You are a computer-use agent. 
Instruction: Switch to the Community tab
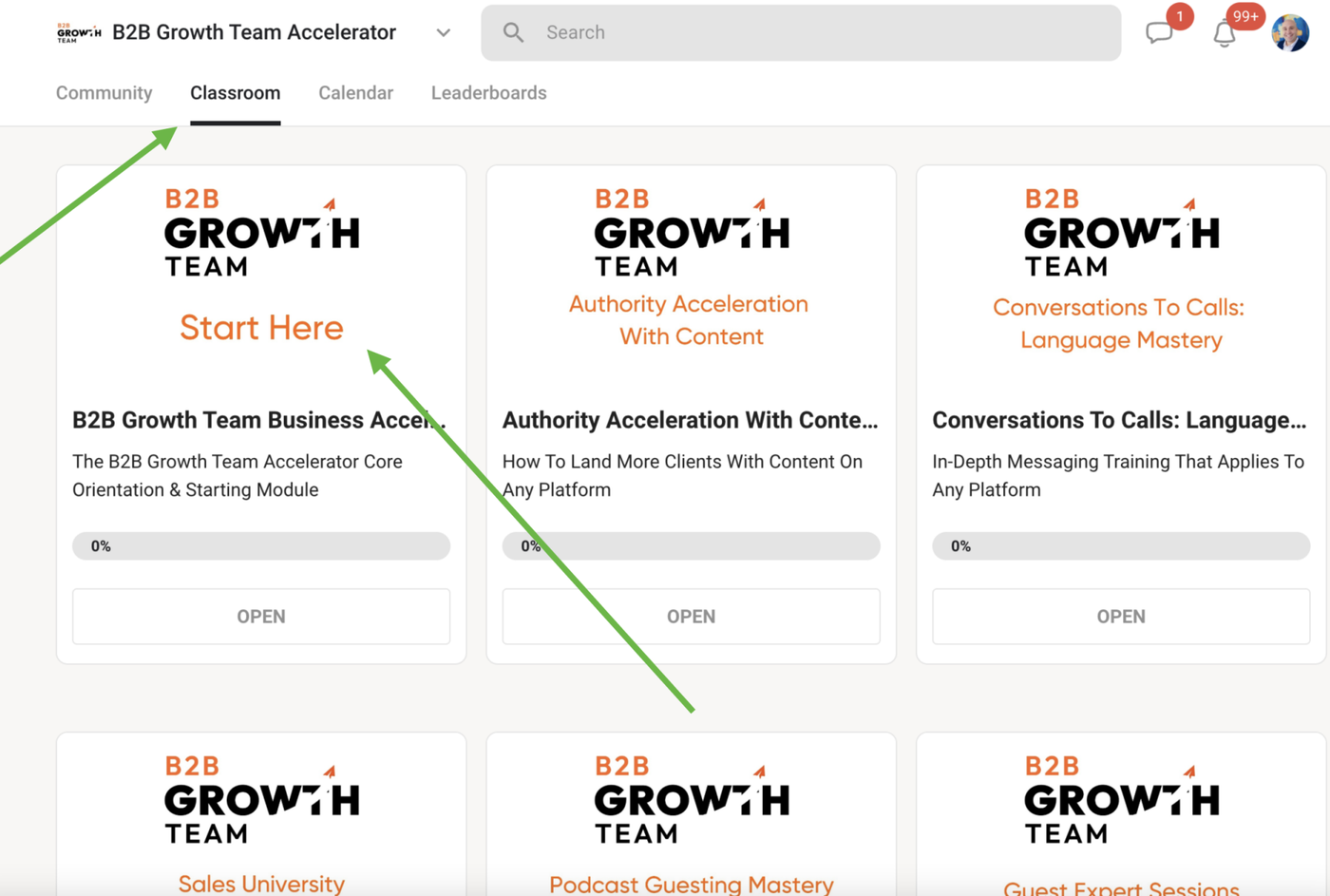[x=104, y=93]
